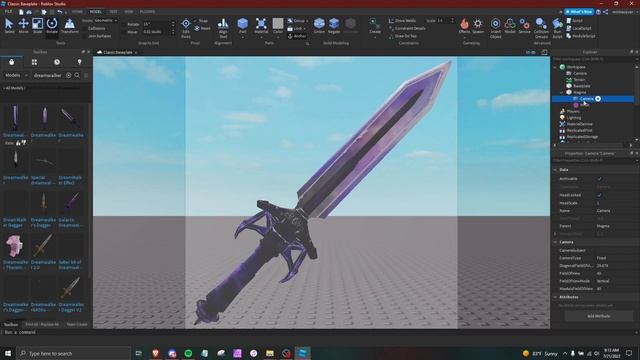Viewport: 640px width, 360px height.
Task: Toggle the Rotate snap checkbox
Action: tap(124, 24)
